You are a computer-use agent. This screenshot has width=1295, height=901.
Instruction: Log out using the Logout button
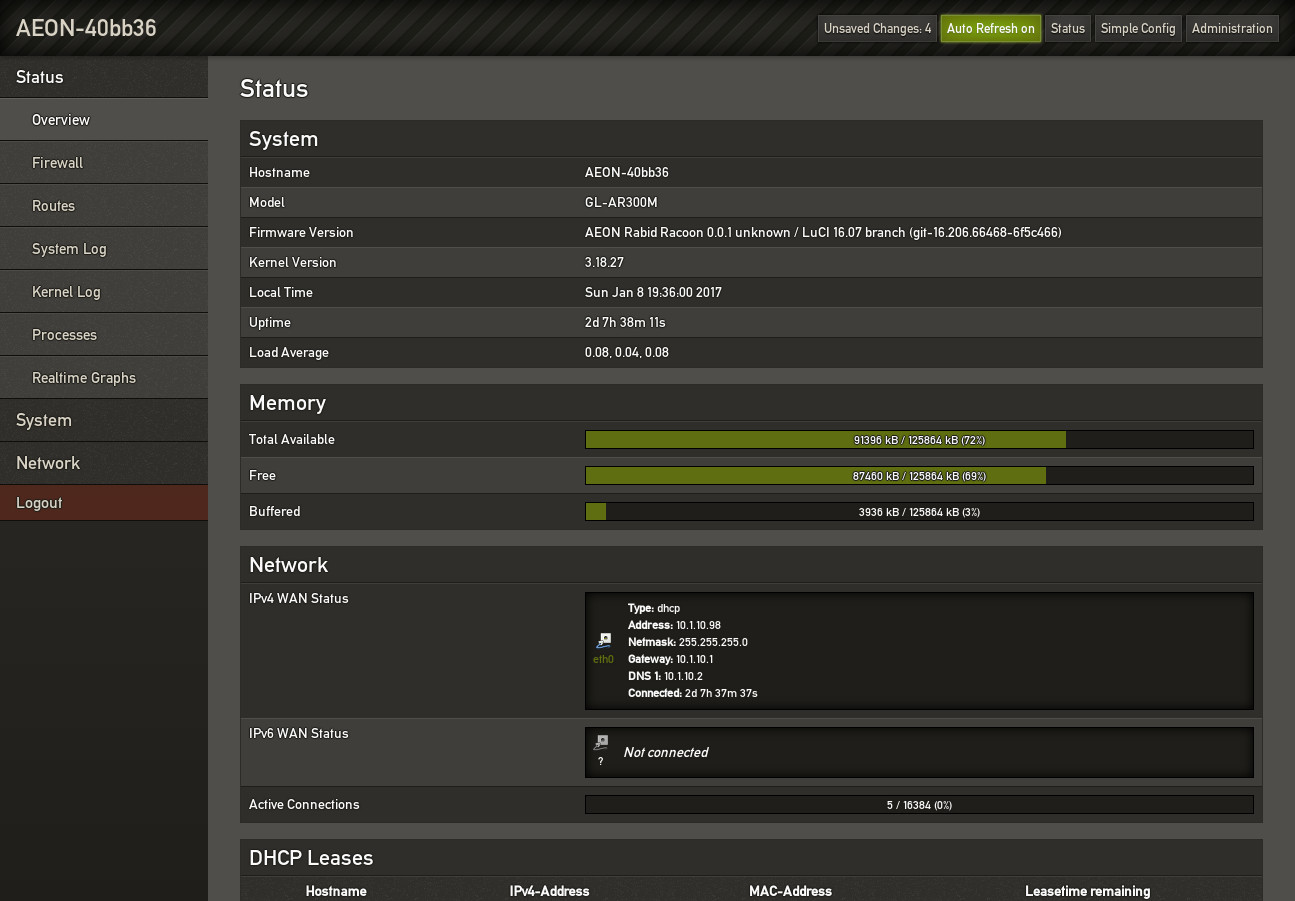(39, 503)
